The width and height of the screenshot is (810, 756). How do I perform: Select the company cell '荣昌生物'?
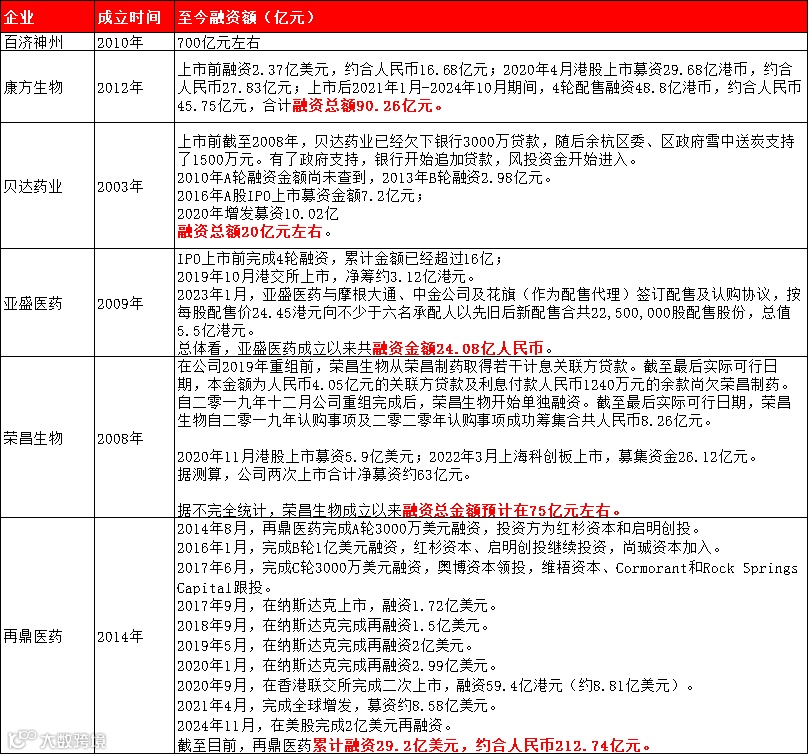[48, 438]
